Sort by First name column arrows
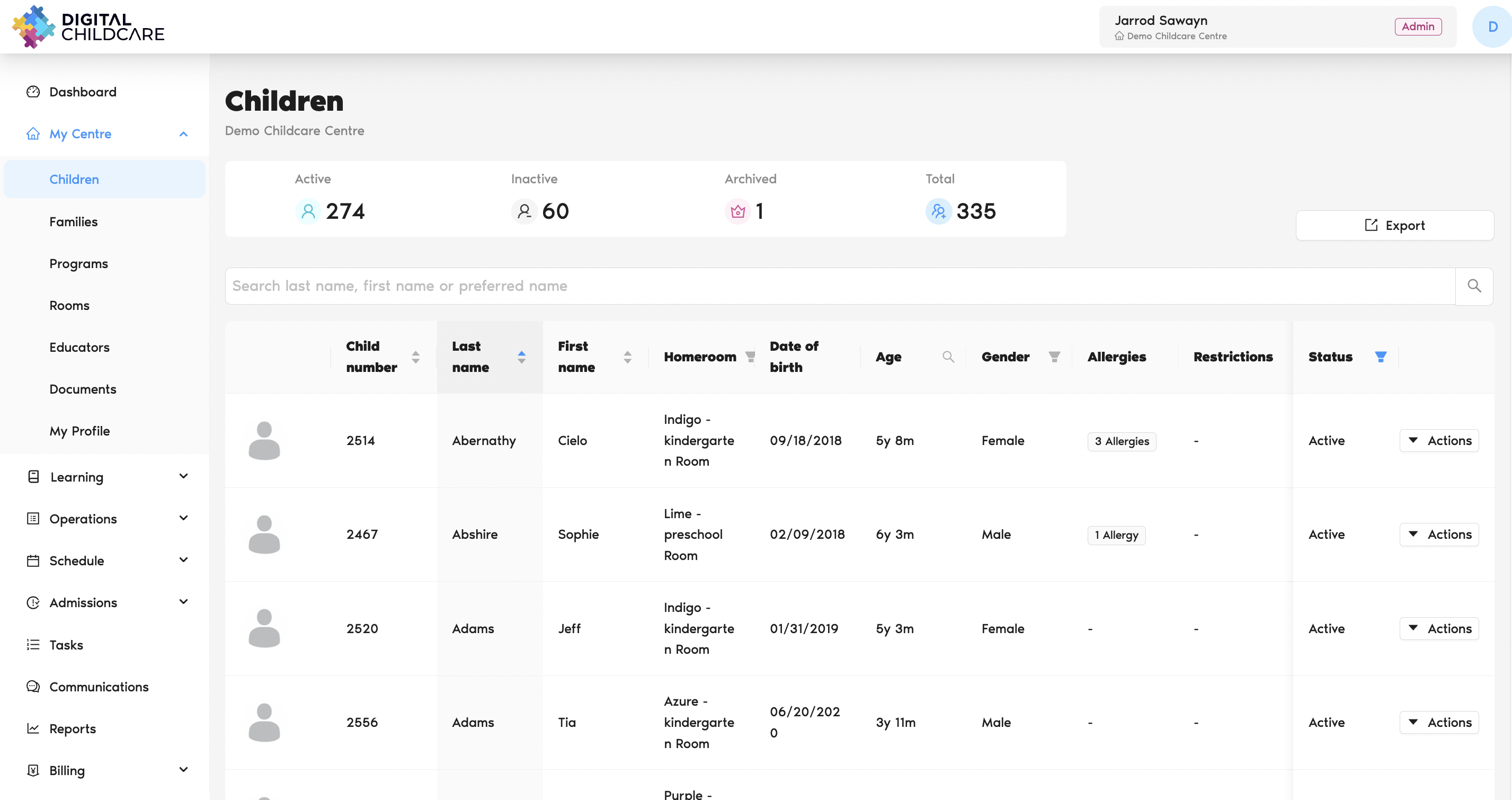1512x800 pixels. [x=627, y=356]
